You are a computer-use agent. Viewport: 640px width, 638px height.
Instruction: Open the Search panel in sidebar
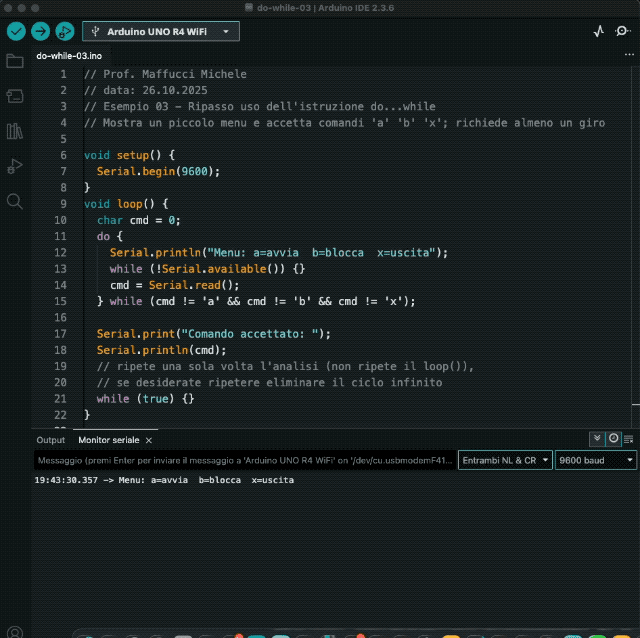(x=15, y=201)
